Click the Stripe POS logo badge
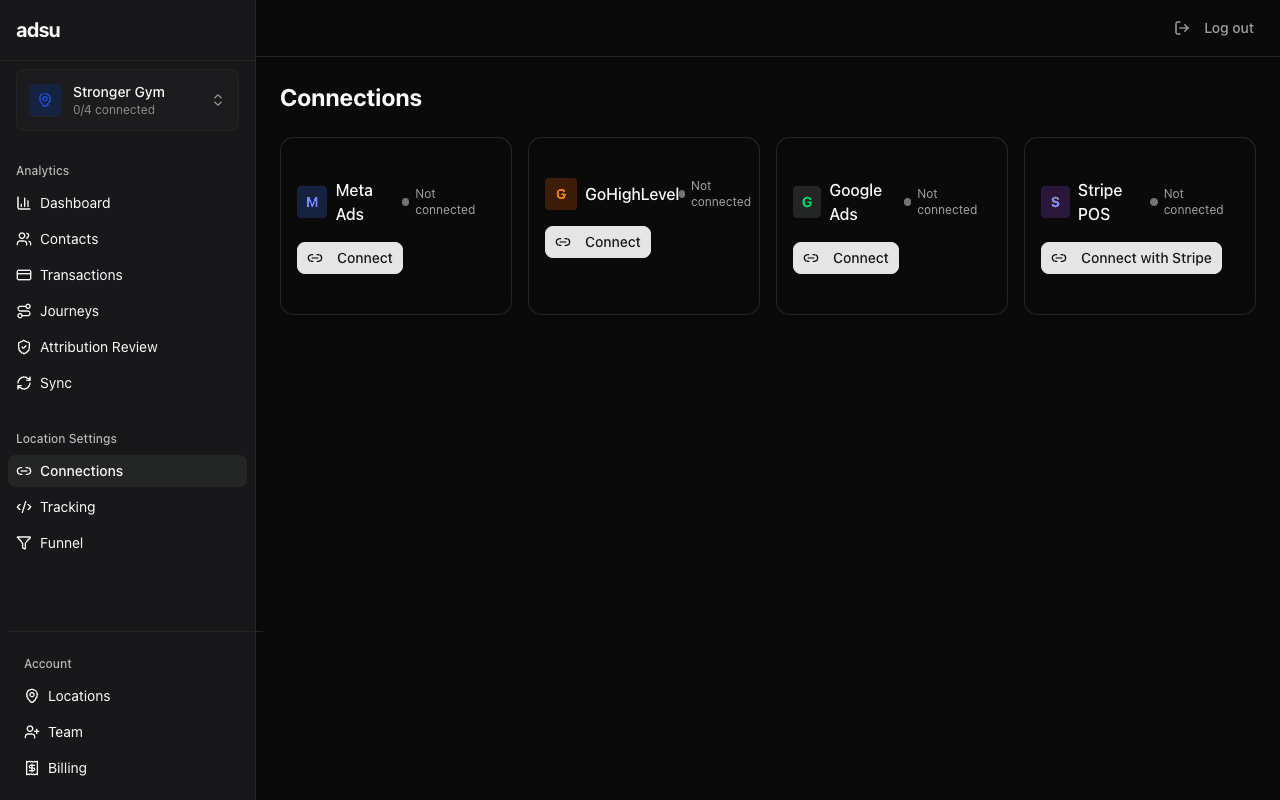Image resolution: width=1280 pixels, height=800 pixels. (x=1055, y=202)
